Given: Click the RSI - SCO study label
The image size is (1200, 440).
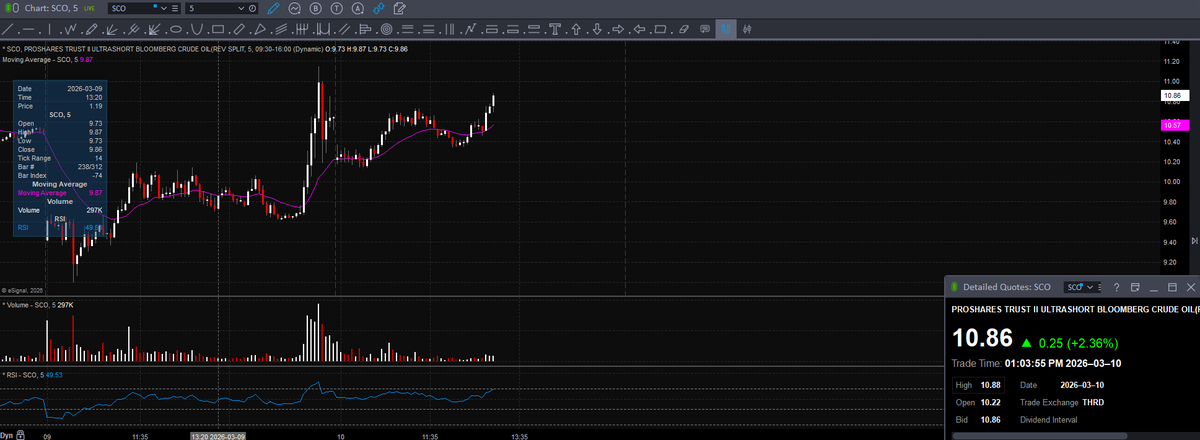Looking at the screenshot, I should pos(35,374).
